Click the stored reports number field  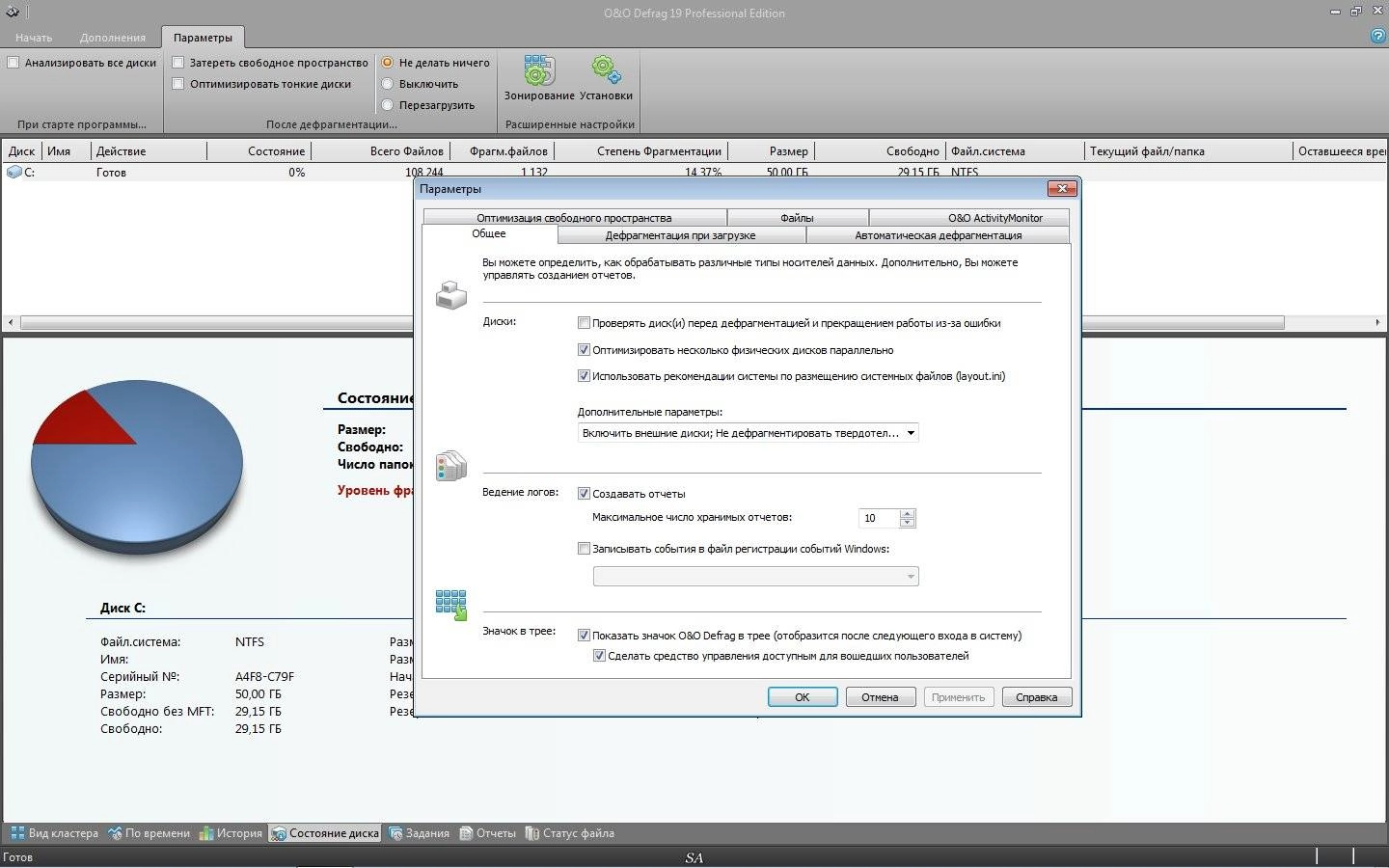tap(879, 518)
